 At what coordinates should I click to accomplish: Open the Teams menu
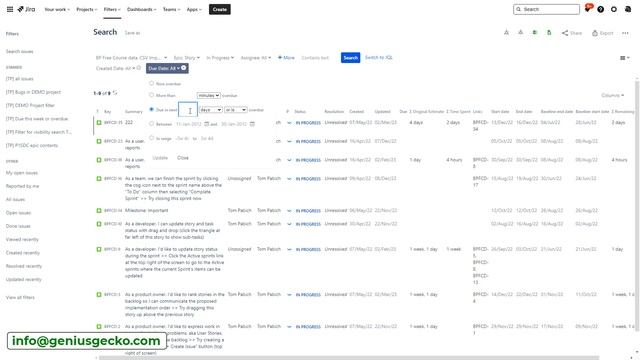171,9
